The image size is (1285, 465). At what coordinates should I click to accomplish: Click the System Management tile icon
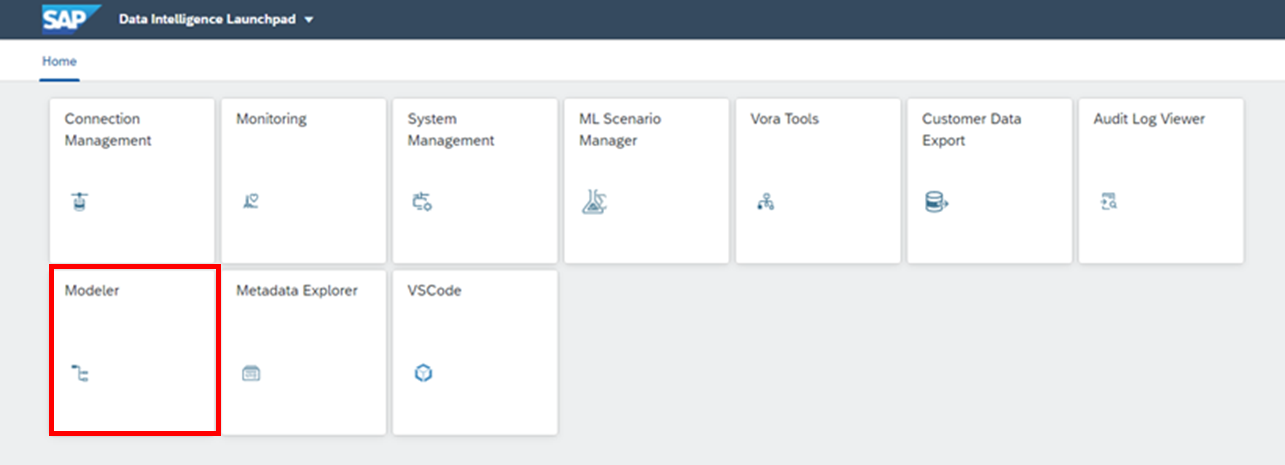click(422, 203)
